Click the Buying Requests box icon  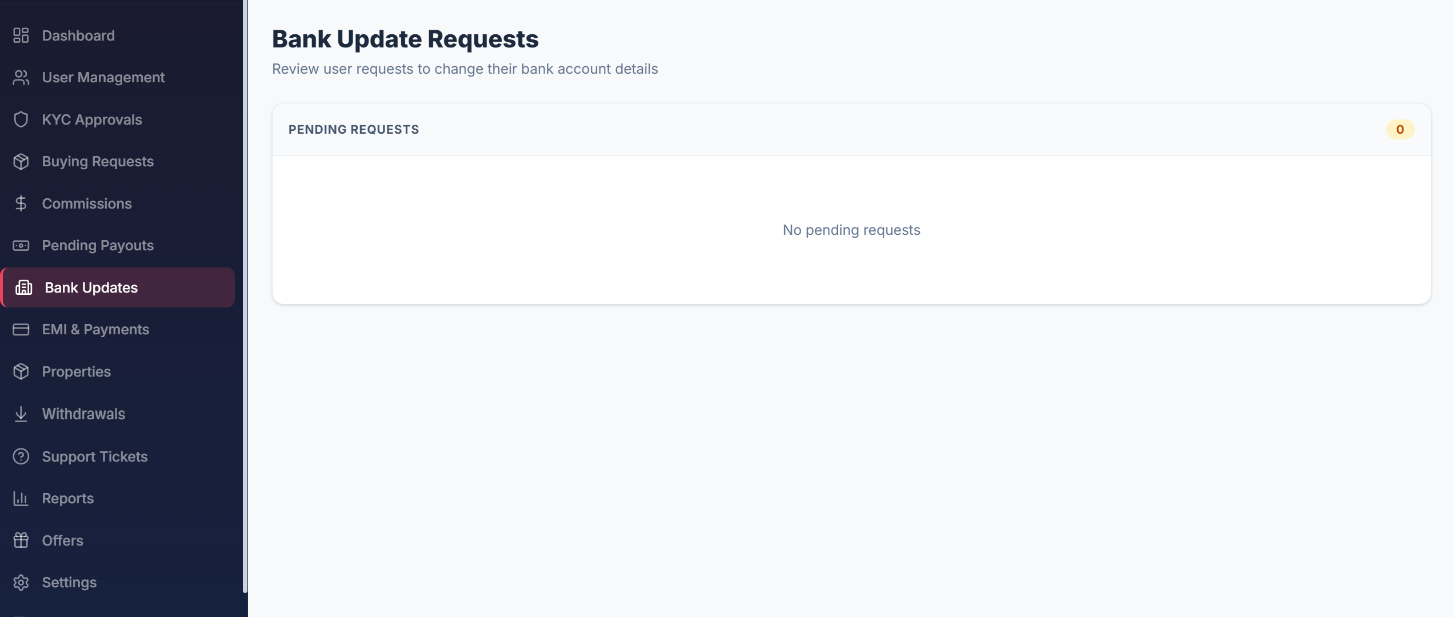[21, 162]
